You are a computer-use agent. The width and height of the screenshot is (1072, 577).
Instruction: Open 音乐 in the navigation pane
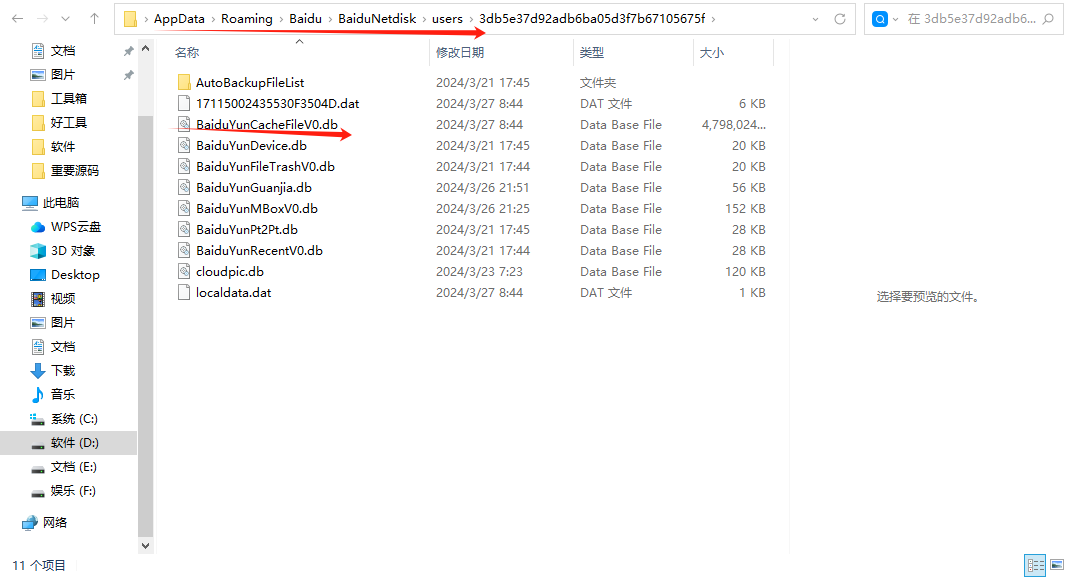(x=63, y=394)
